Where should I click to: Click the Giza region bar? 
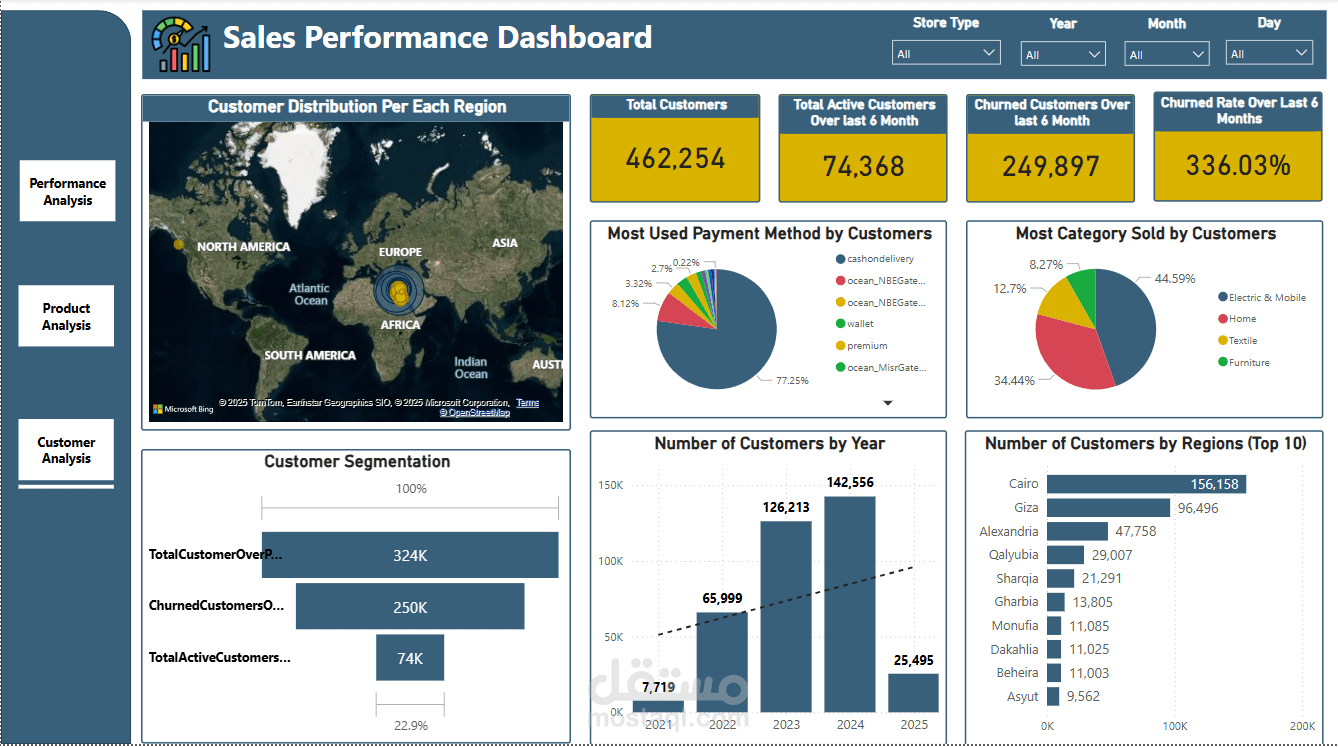pos(1108,508)
